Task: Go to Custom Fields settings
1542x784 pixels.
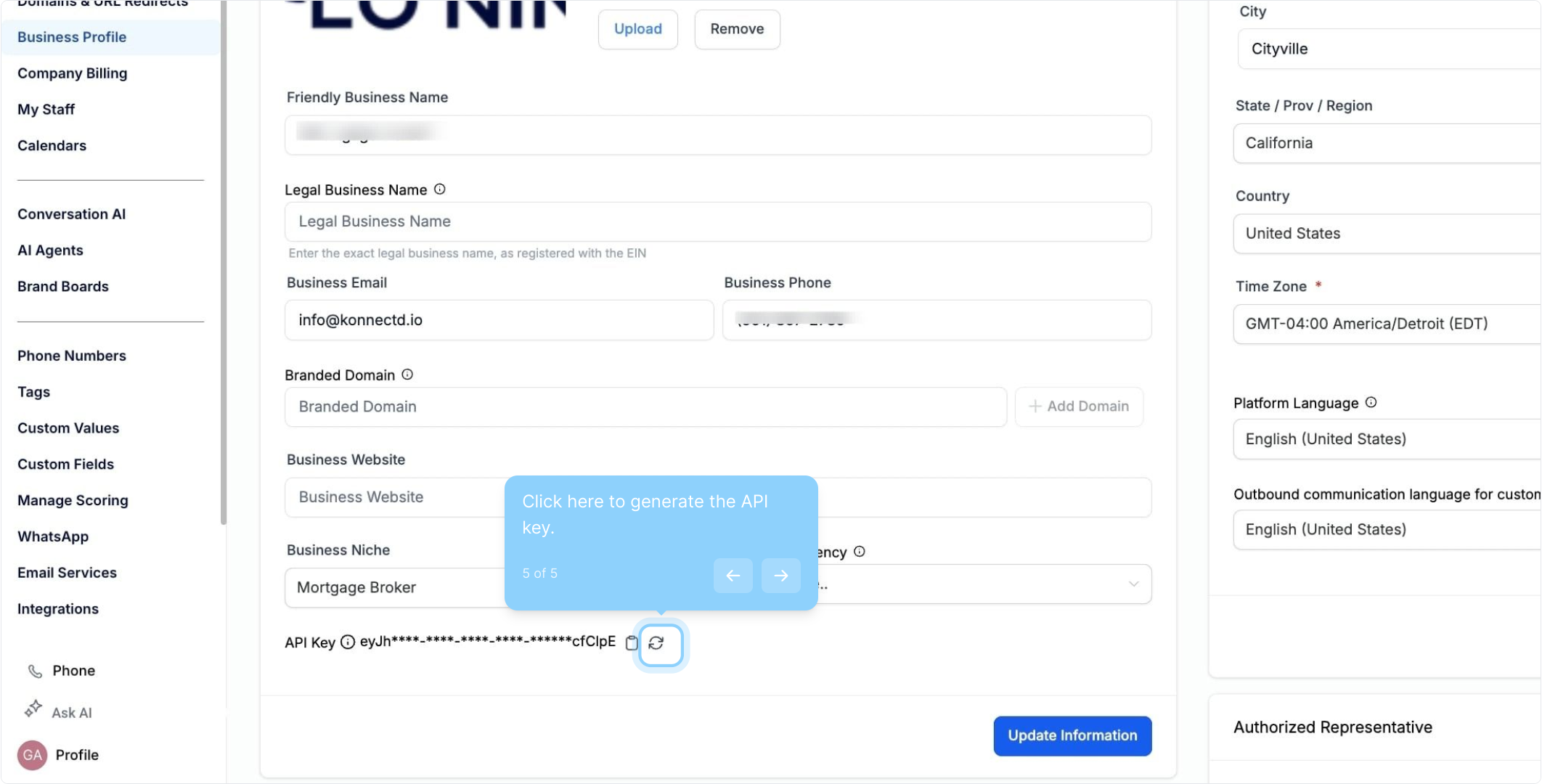Action: (x=65, y=465)
